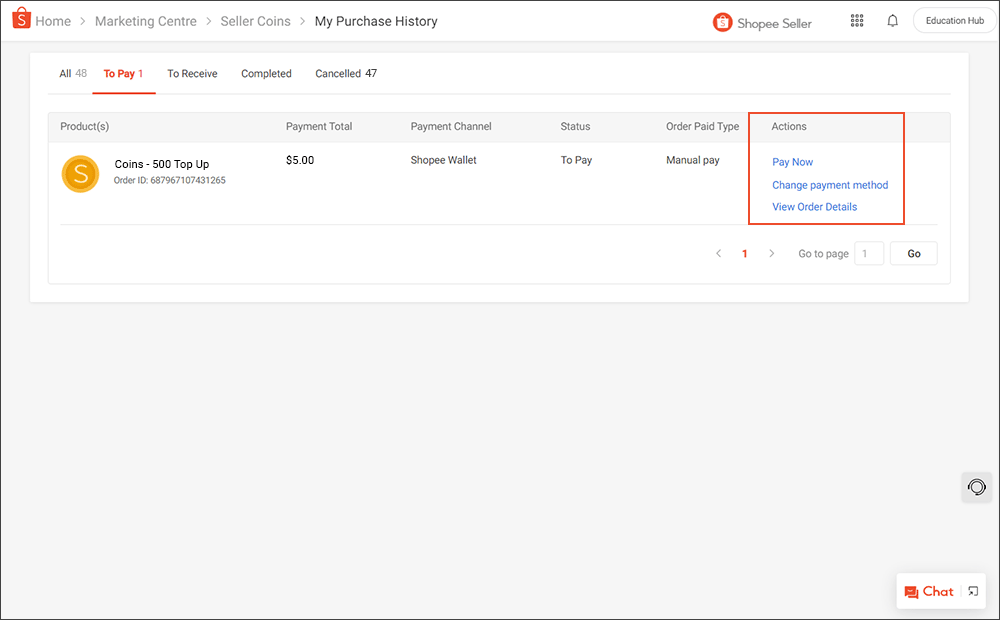The width and height of the screenshot is (1000, 620).
Task: Open the To Receive tab
Action: click(192, 73)
